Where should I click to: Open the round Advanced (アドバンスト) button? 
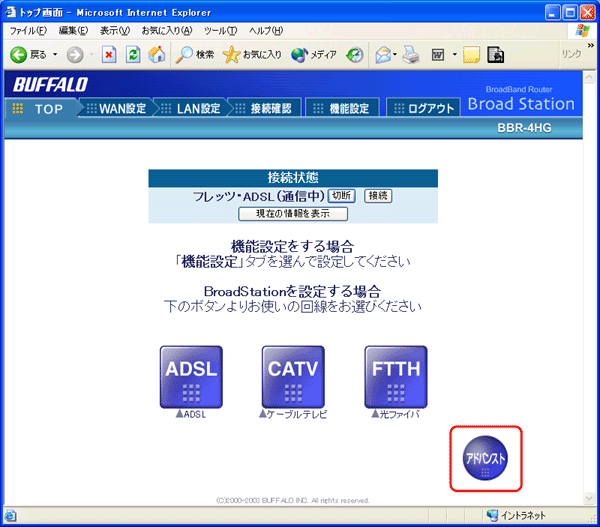pyautogui.click(x=485, y=458)
